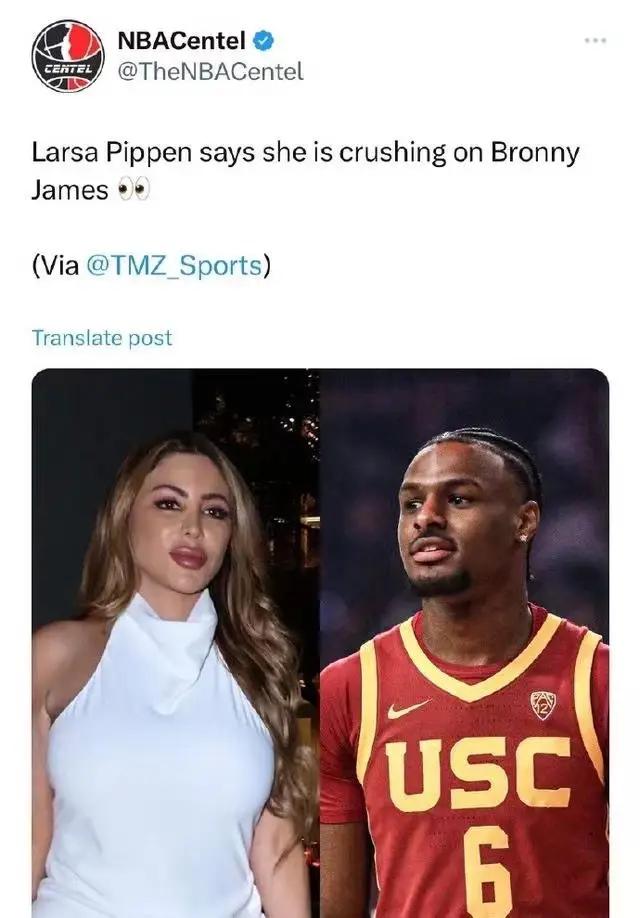The image size is (640, 918).
Task: Open the NBACentel profile avatar
Action: (x=67, y=56)
